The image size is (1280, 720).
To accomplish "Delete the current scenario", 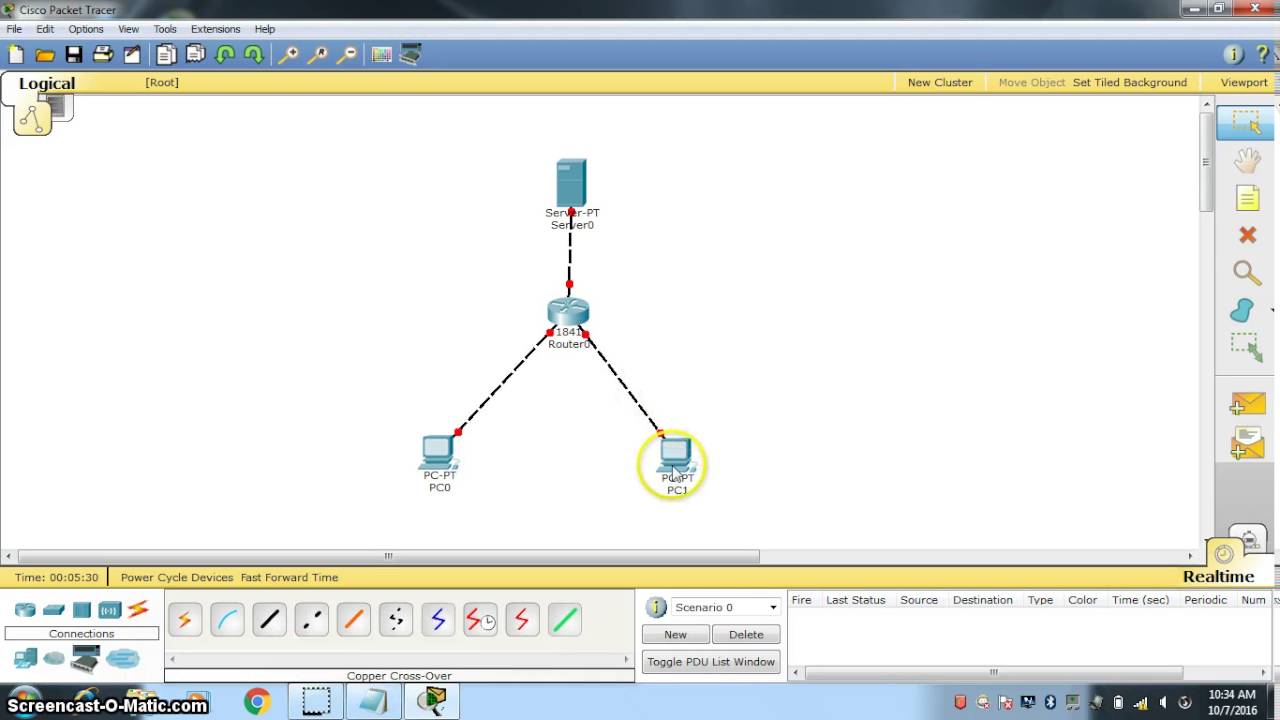I will click(x=746, y=634).
